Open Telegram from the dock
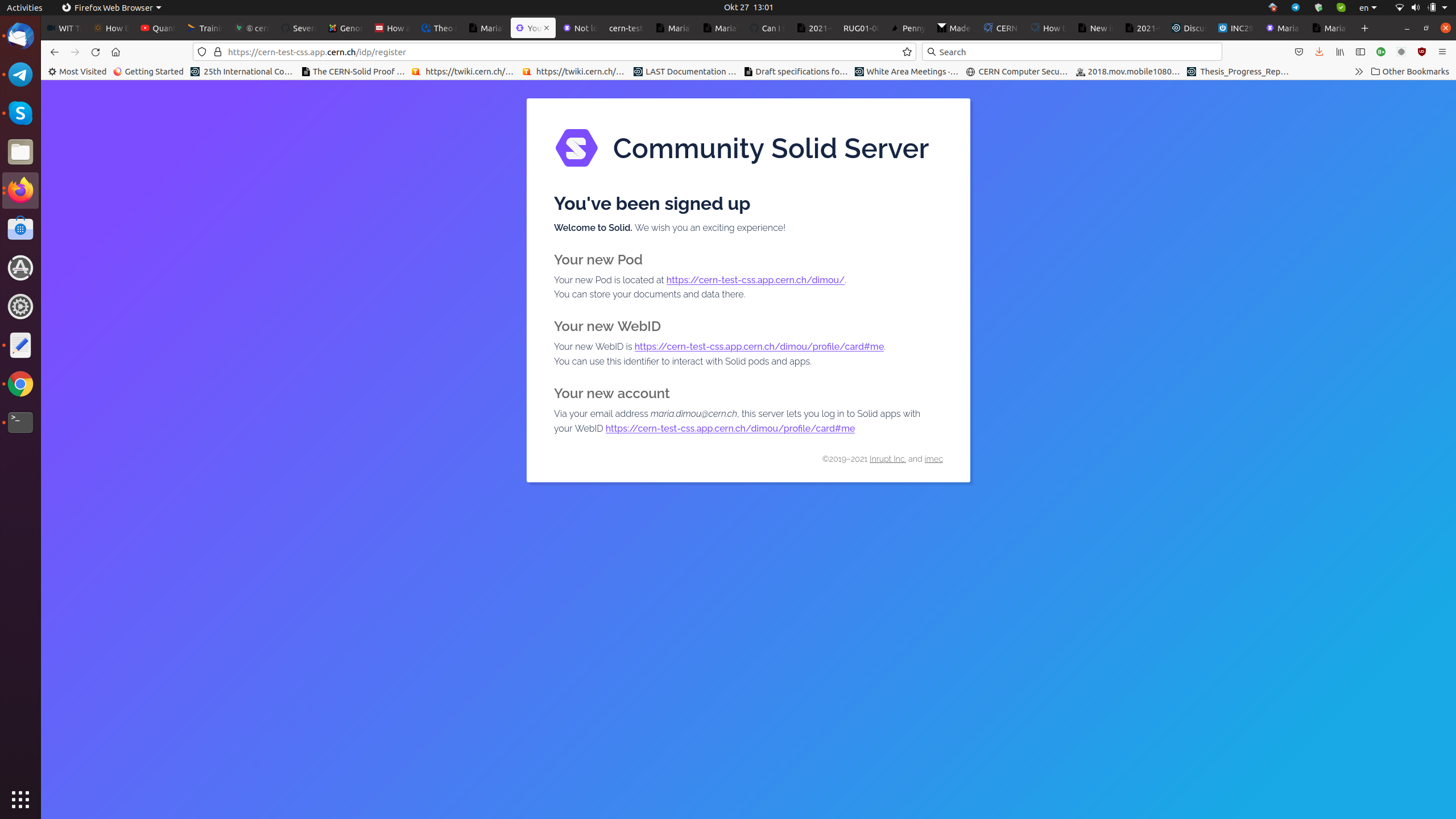This screenshot has height=819, width=1456. 20,75
